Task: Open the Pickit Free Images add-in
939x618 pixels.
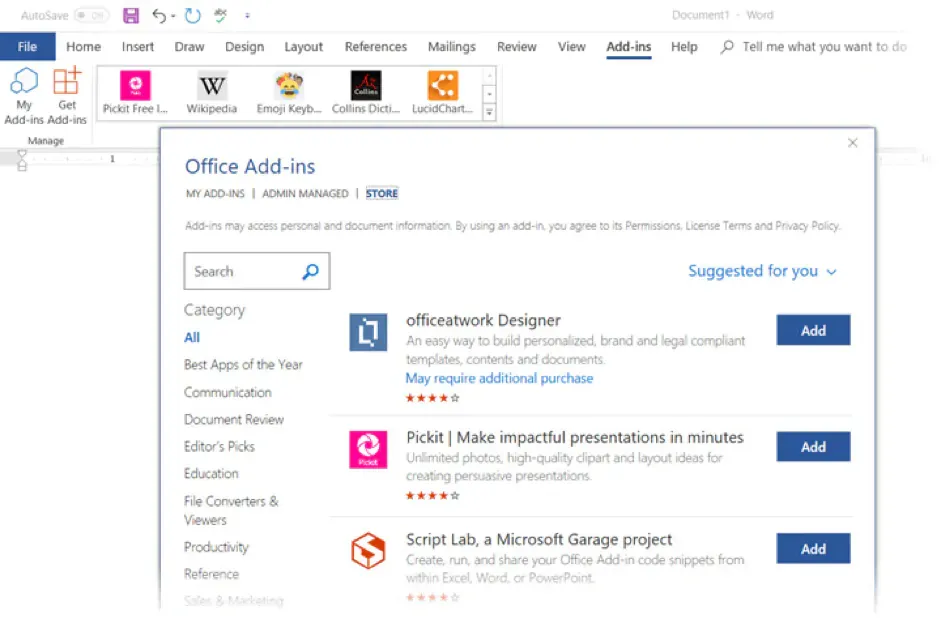Action: [133, 90]
